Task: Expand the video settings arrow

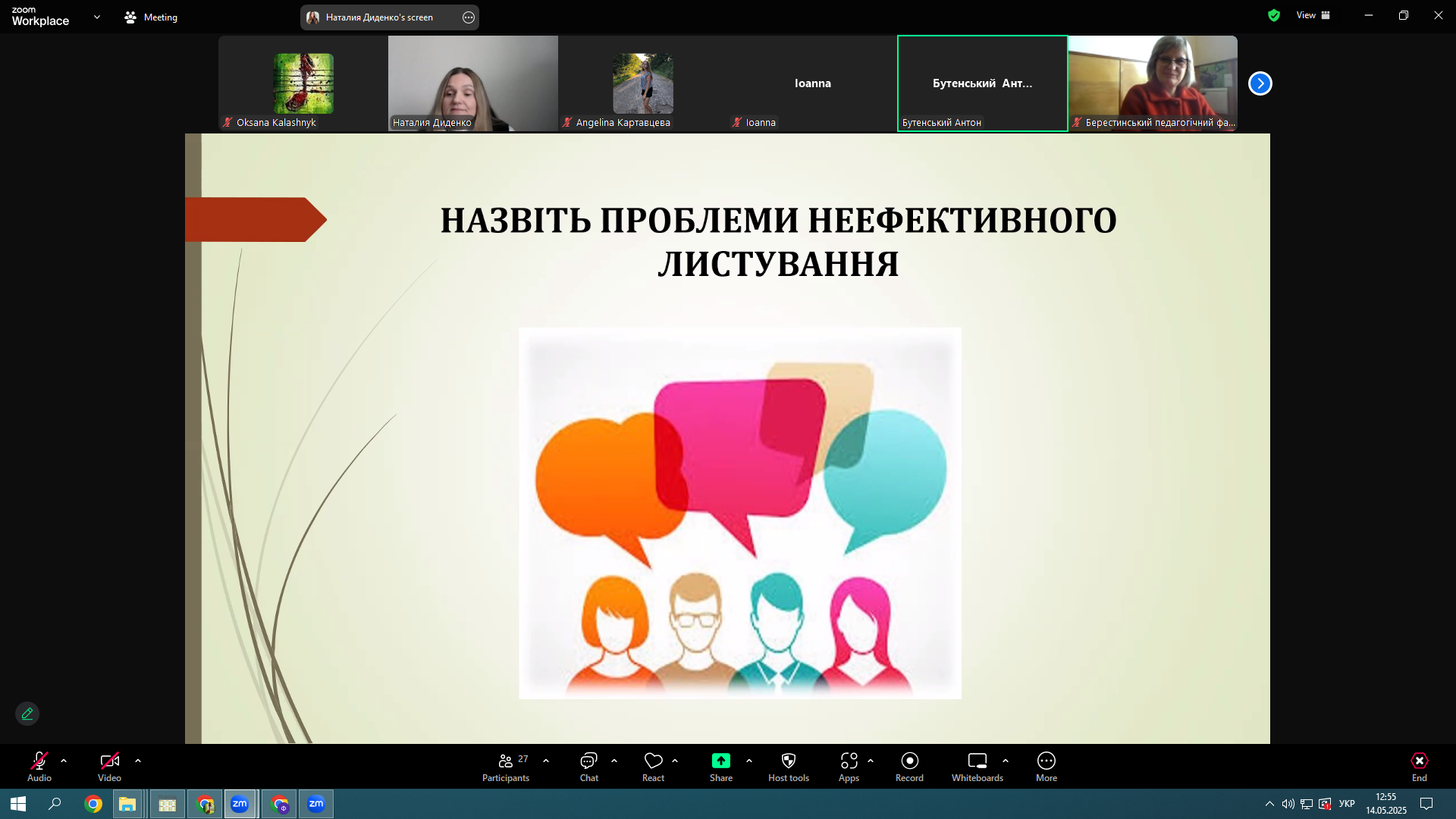Action: point(138,761)
